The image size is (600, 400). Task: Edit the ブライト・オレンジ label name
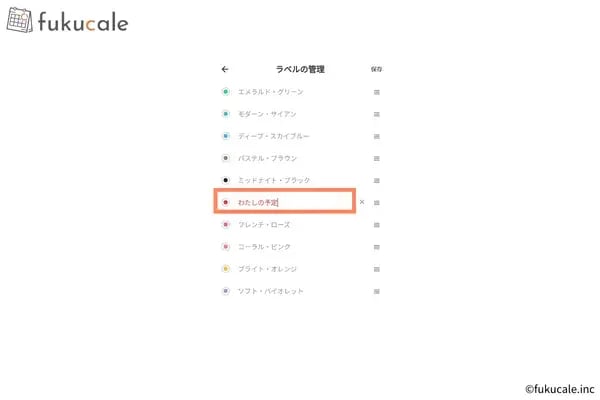(267, 269)
